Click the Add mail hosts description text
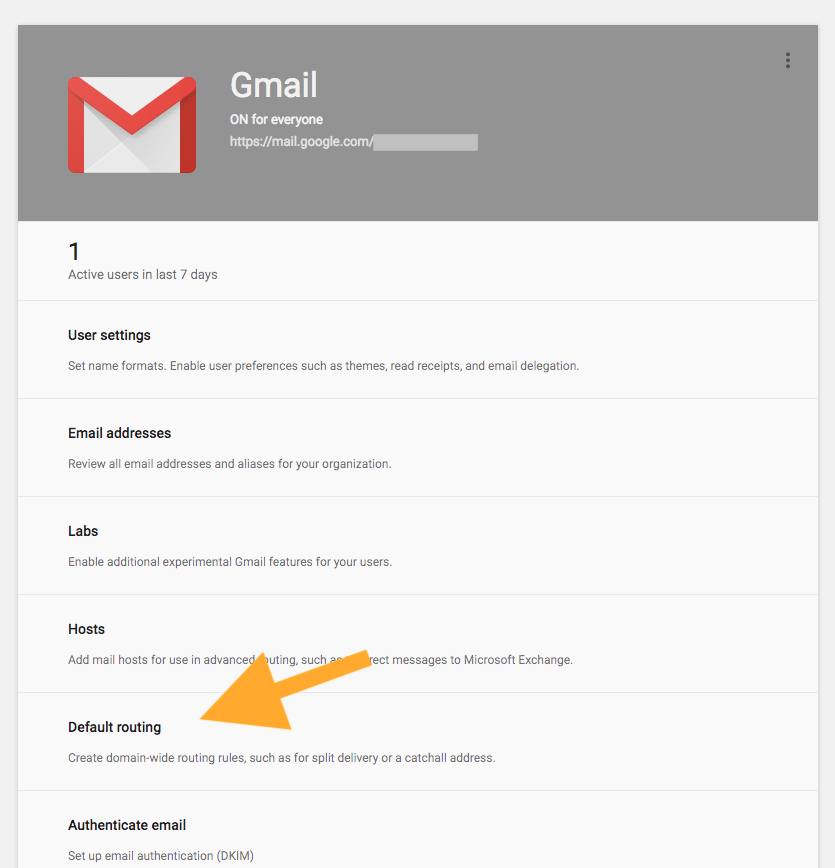Image resolution: width=835 pixels, height=868 pixels. (x=320, y=660)
